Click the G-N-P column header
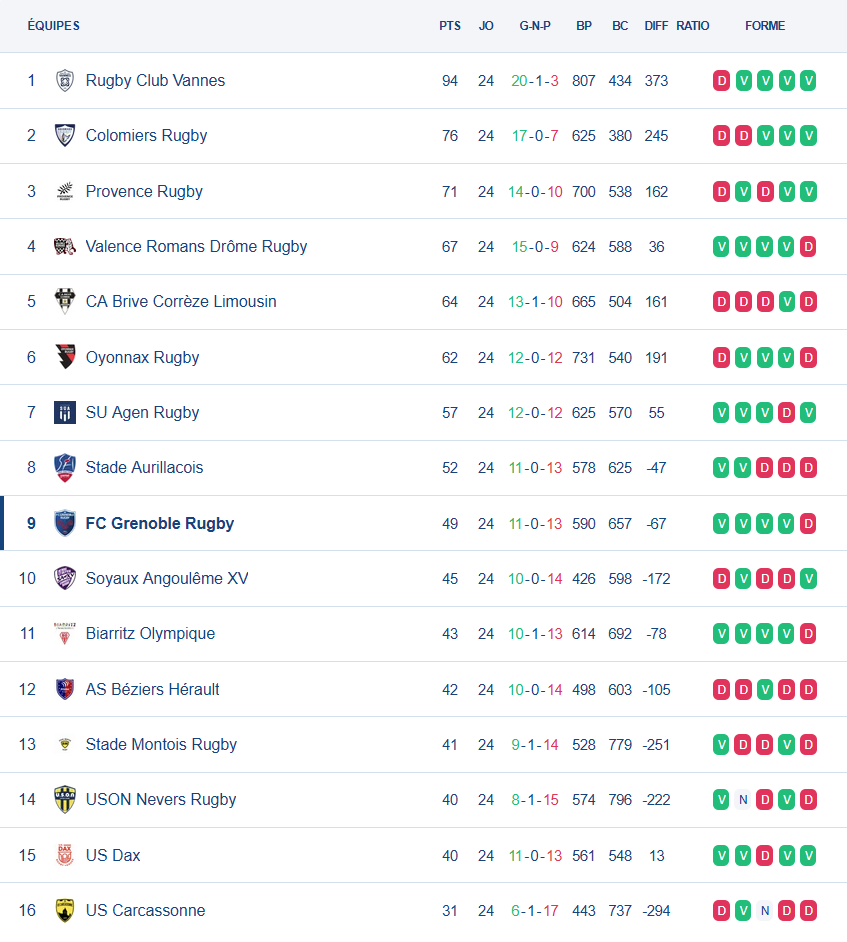The height and width of the screenshot is (942, 847). click(x=535, y=26)
